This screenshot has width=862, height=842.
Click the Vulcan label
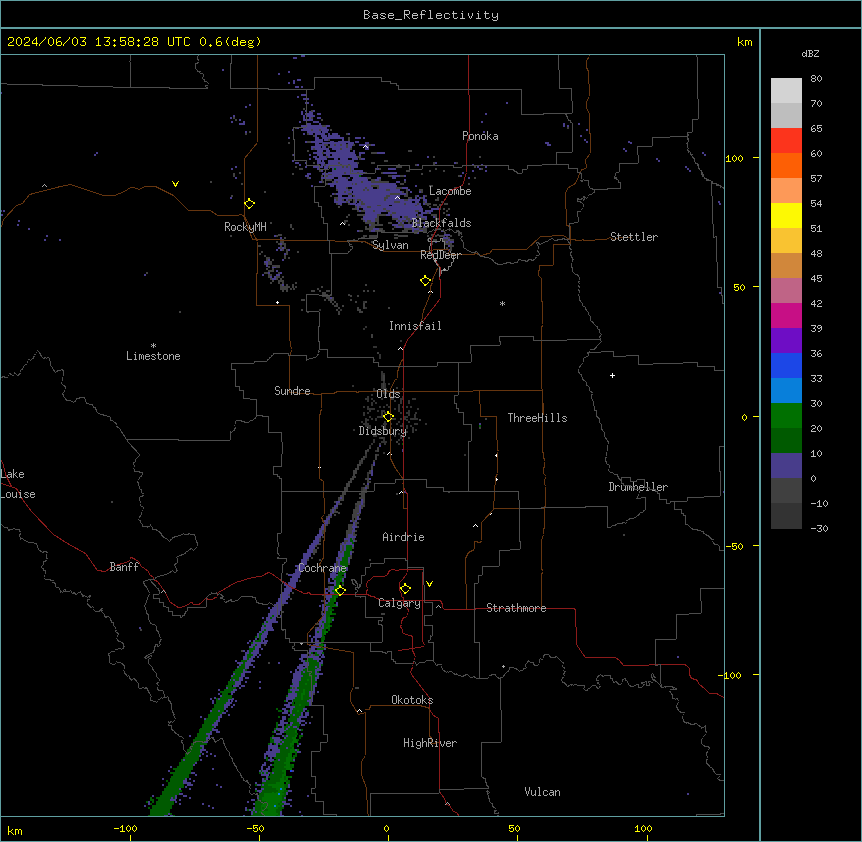point(543,792)
